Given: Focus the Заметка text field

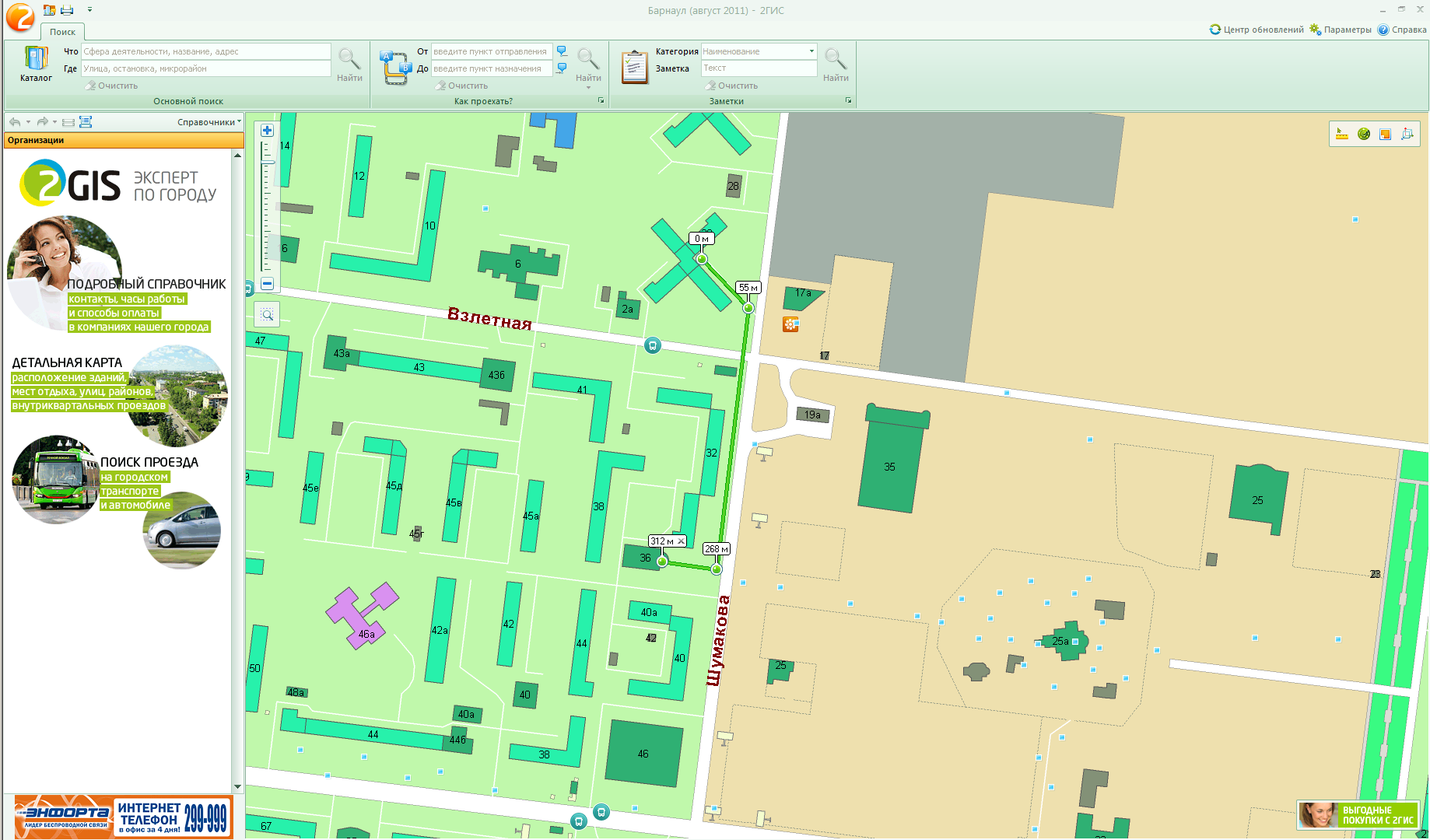Looking at the screenshot, I should click(x=759, y=68).
